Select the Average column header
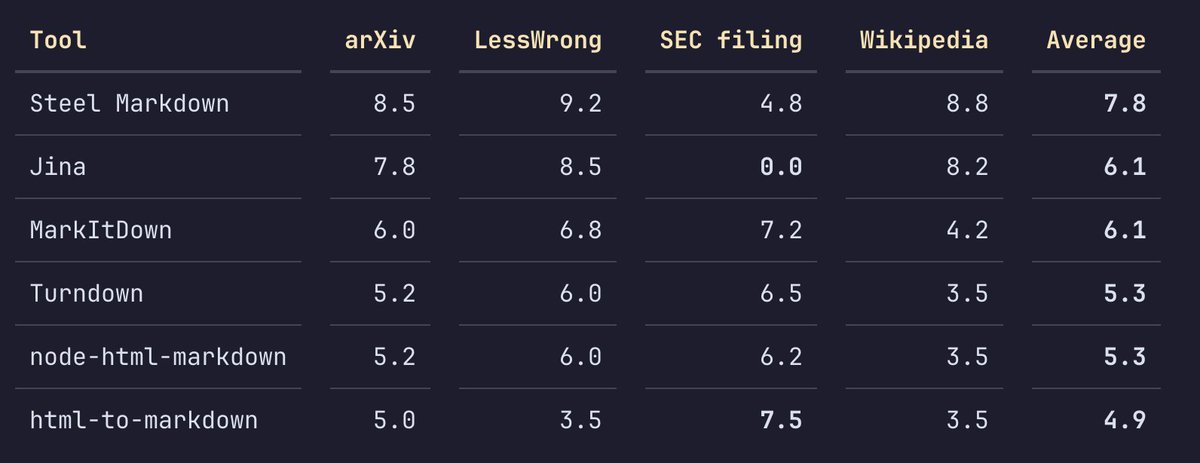Image resolution: width=1200 pixels, height=463 pixels. pos(1096,41)
